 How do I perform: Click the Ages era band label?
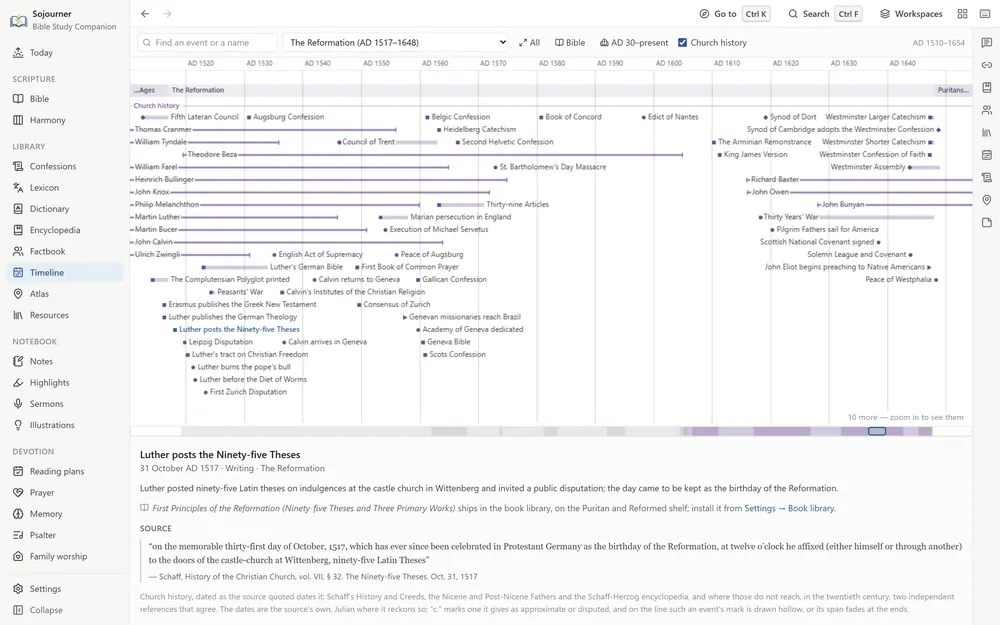145,91
